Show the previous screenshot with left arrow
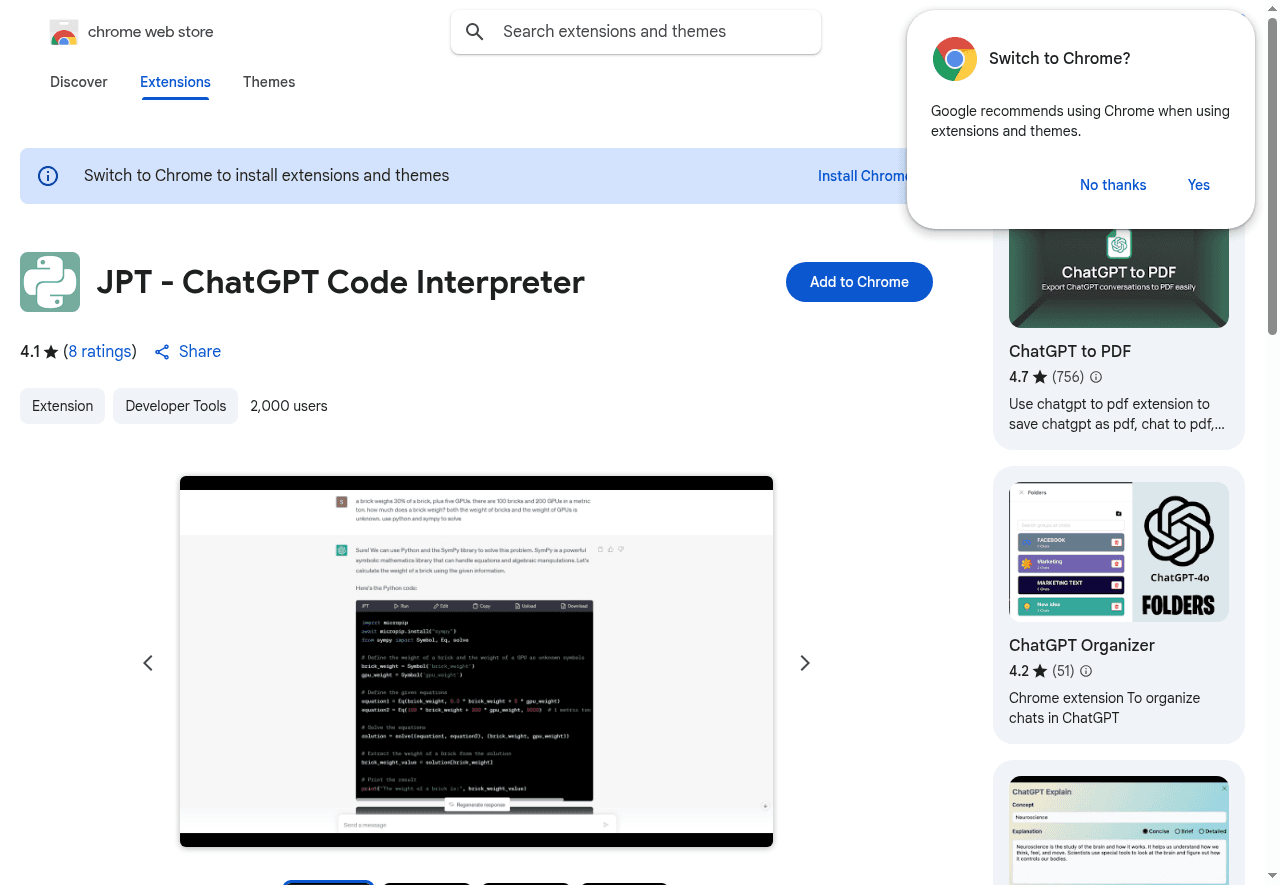The image size is (1280, 885). (148, 663)
